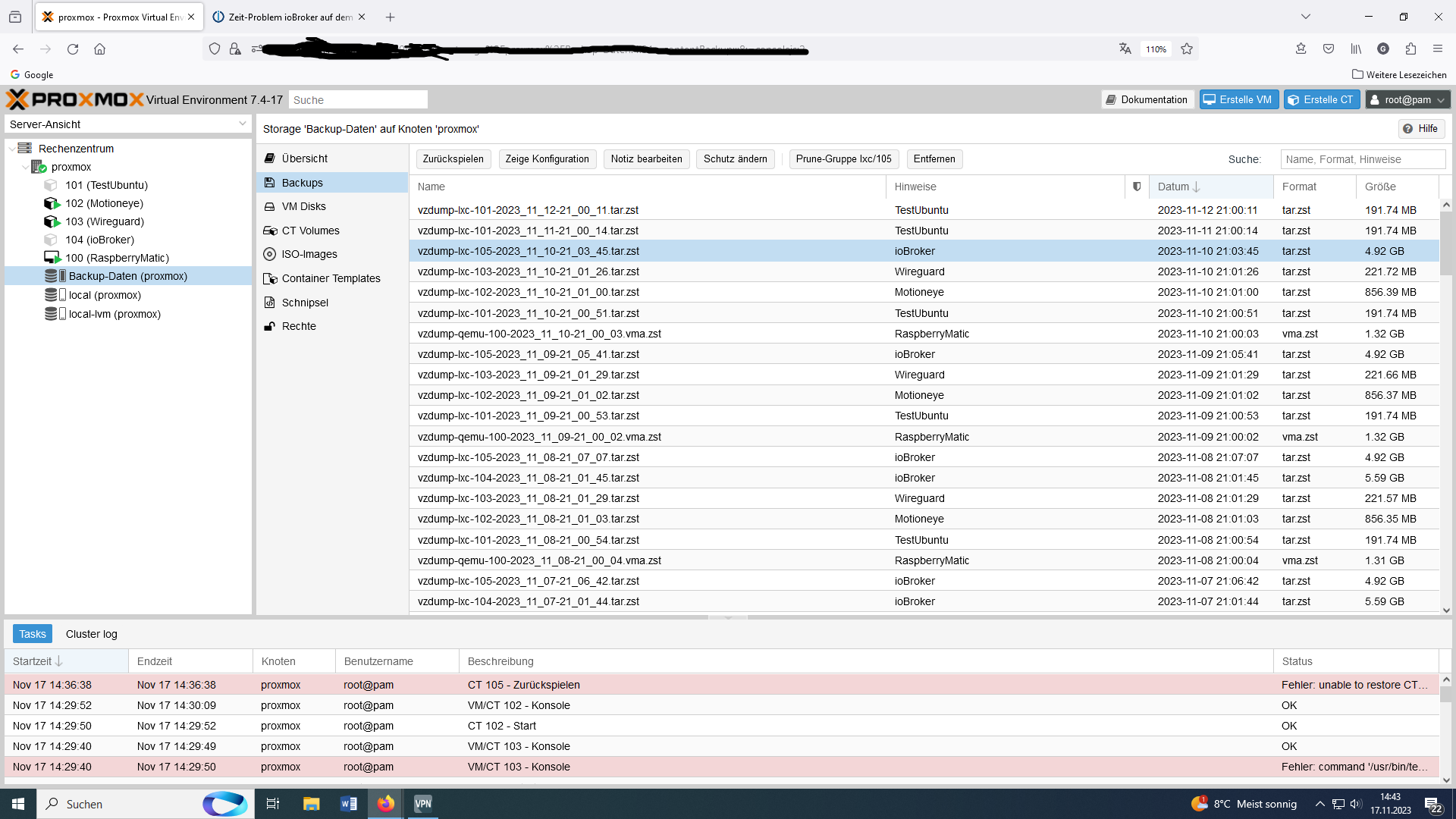Click the protection shield column header
1456x819 pixels.
[1136, 187]
